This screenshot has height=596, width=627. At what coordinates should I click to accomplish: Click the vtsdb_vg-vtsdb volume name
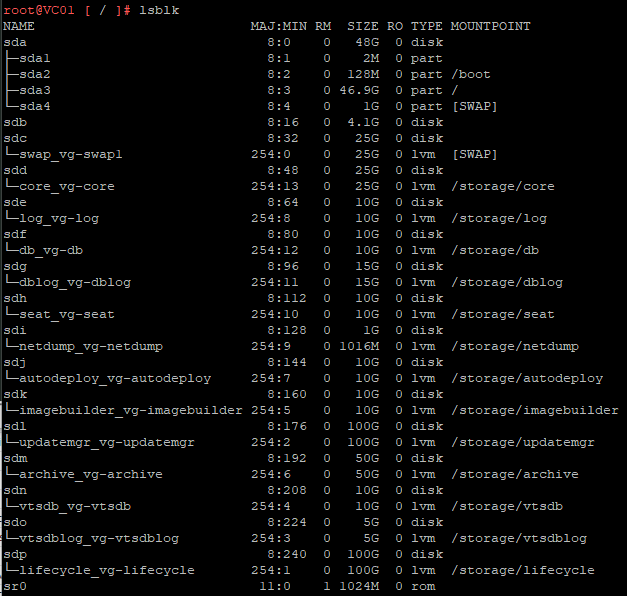75,506
